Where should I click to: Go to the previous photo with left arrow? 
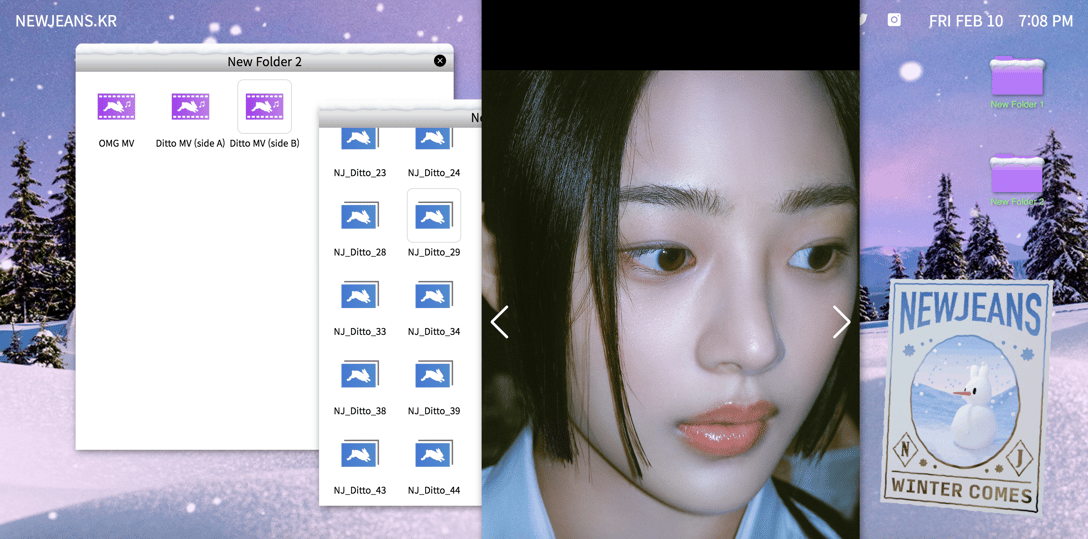[x=500, y=322]
